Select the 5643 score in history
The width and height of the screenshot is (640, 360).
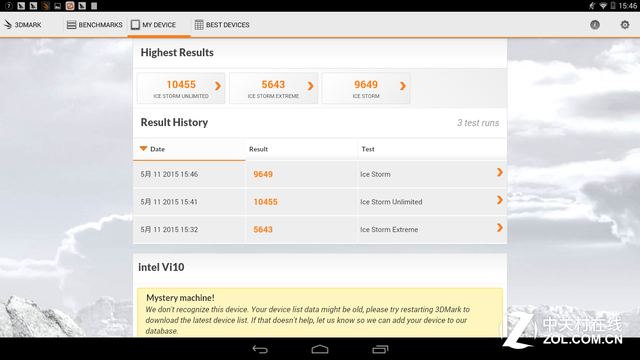(x=263, y=230)
